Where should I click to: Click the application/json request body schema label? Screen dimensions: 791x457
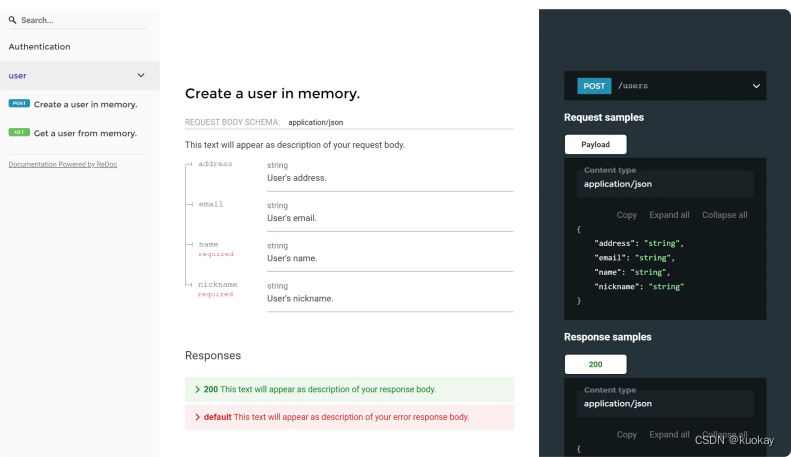(x=316, y=122)
